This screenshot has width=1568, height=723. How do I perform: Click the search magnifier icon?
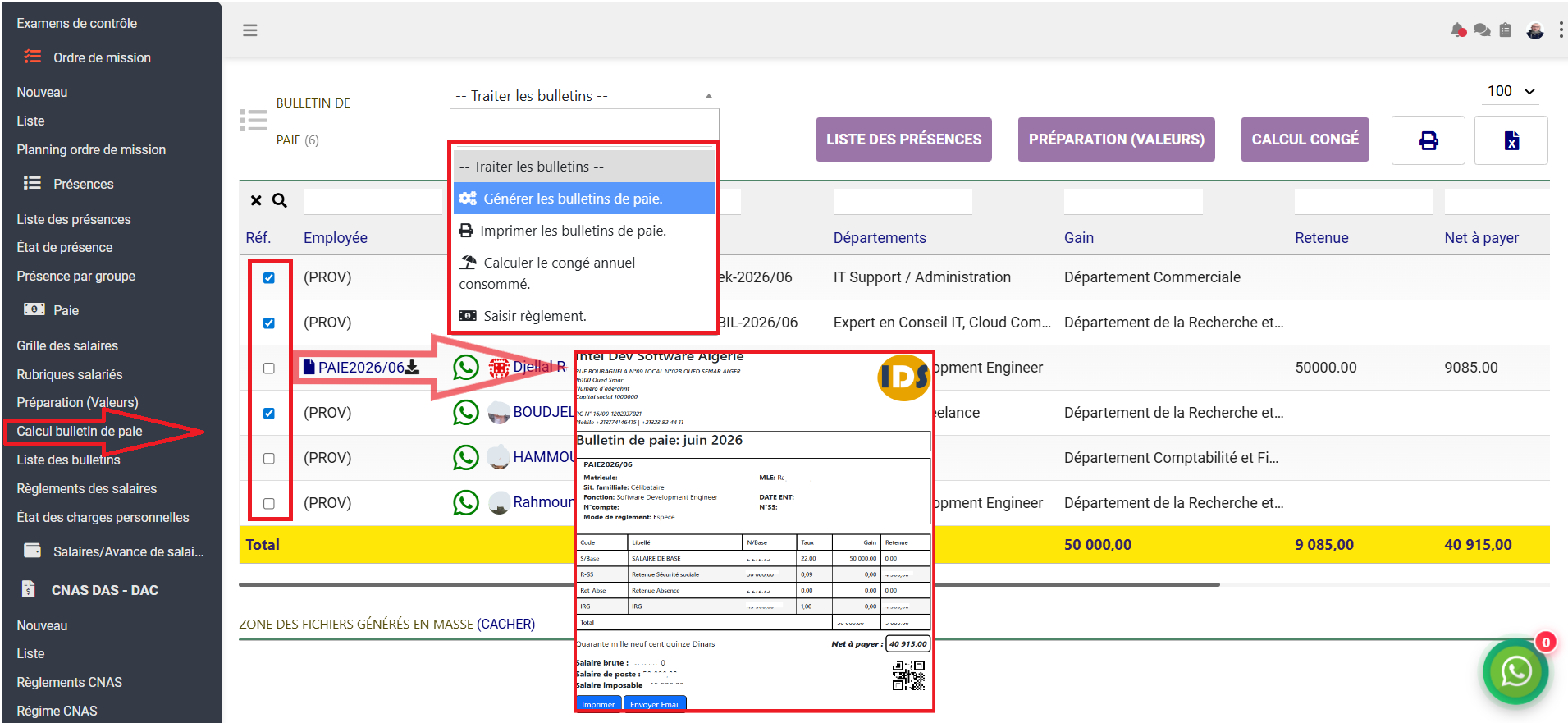[x=280, y=200]
